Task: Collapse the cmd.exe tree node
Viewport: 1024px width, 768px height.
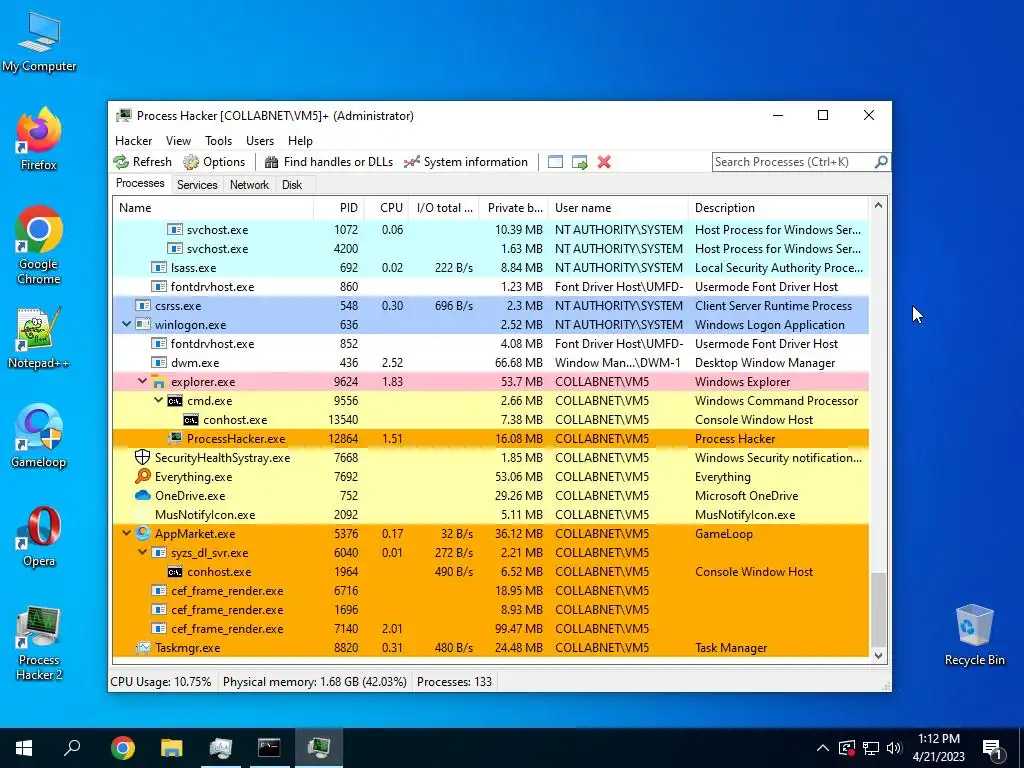Action: [x=158, y=400]
